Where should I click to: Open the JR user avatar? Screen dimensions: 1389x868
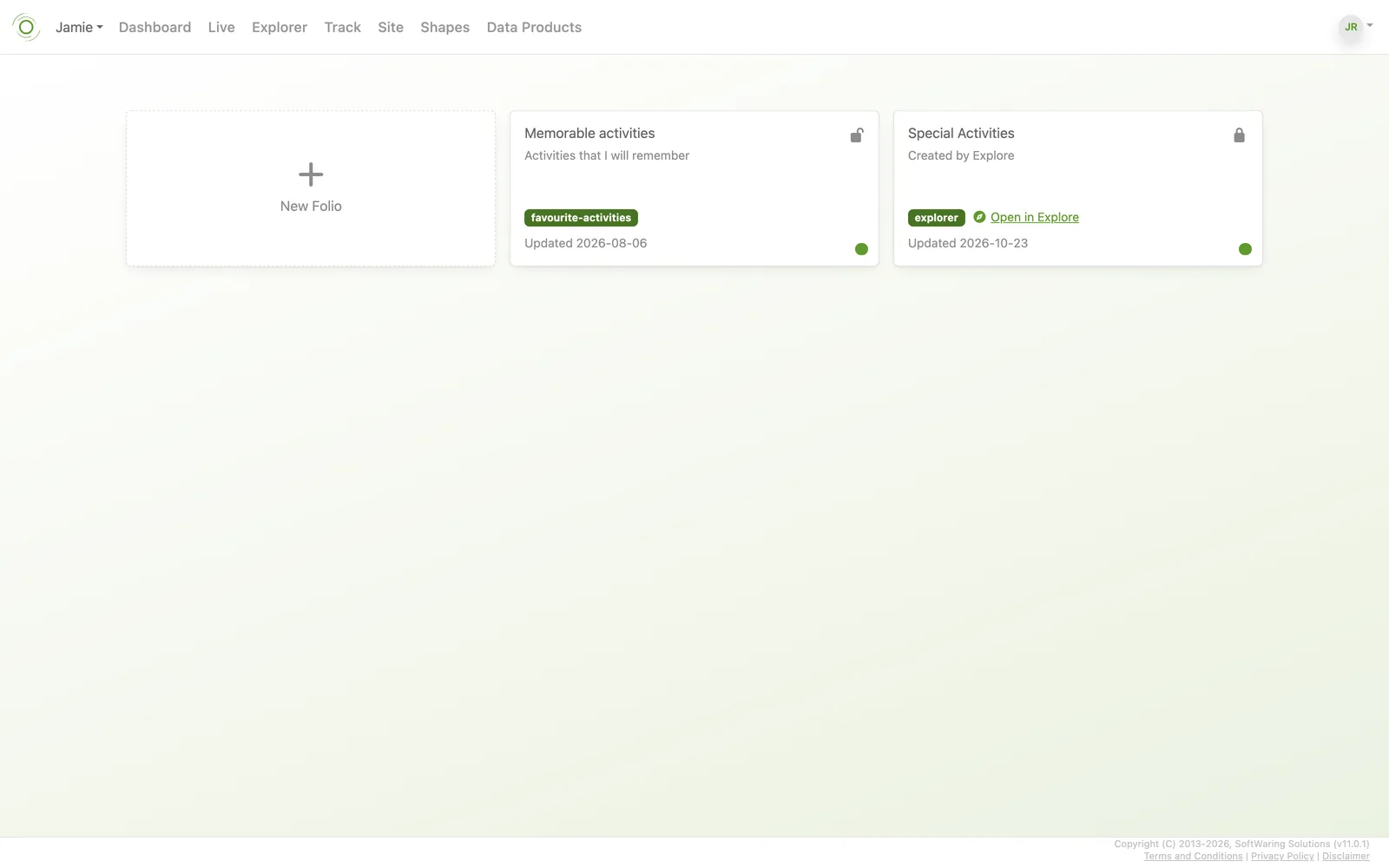(x=1351, y=27)
